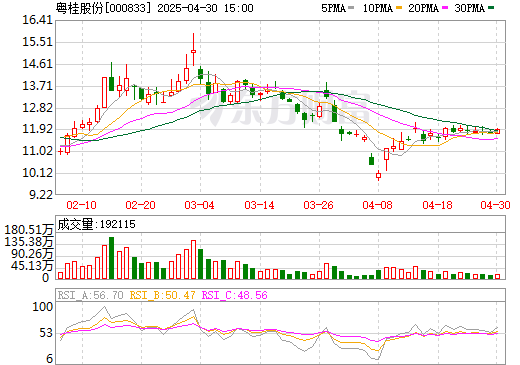The height and width of the screenshot is (365, 520).
Task: Click the tallest green volume bar
Action: pyautogui.click(x=111, y=258)
